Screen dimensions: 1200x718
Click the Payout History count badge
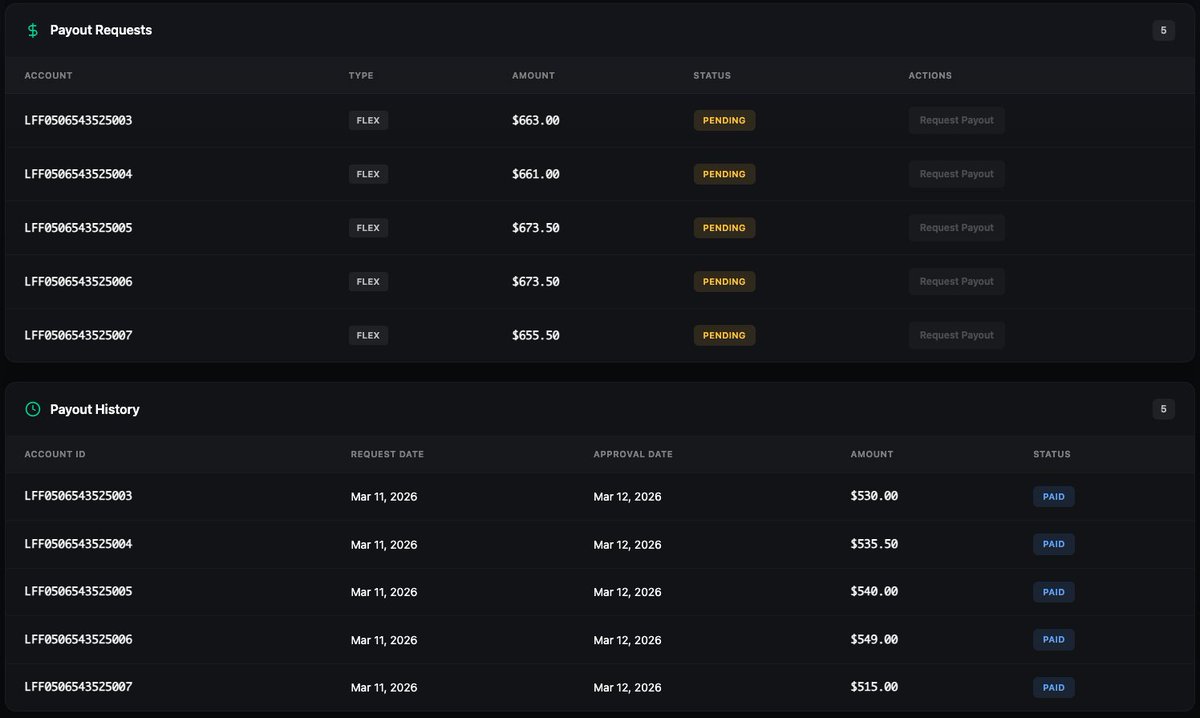click(1163, 409)
